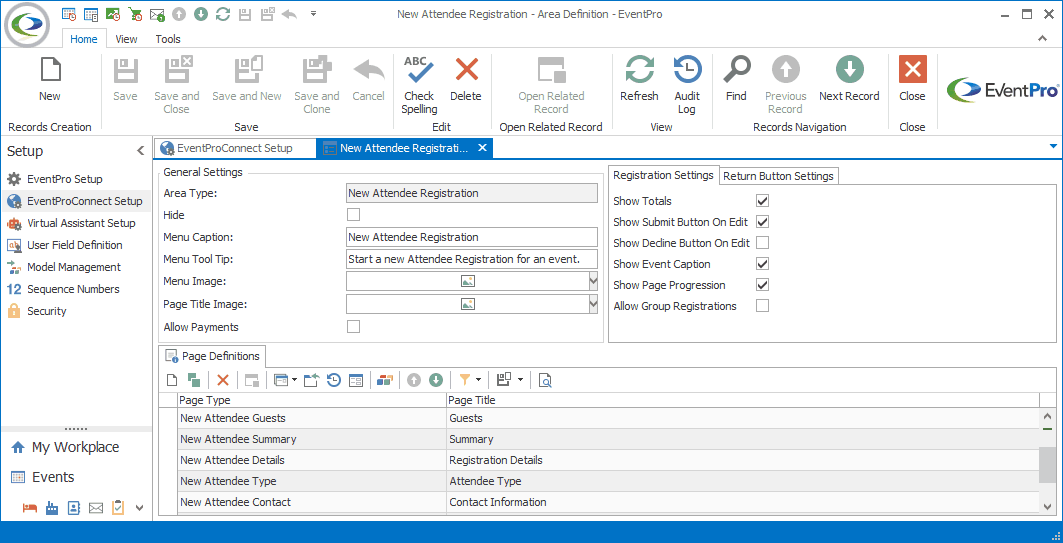Select the Registration Settings tab

point(663,175)
